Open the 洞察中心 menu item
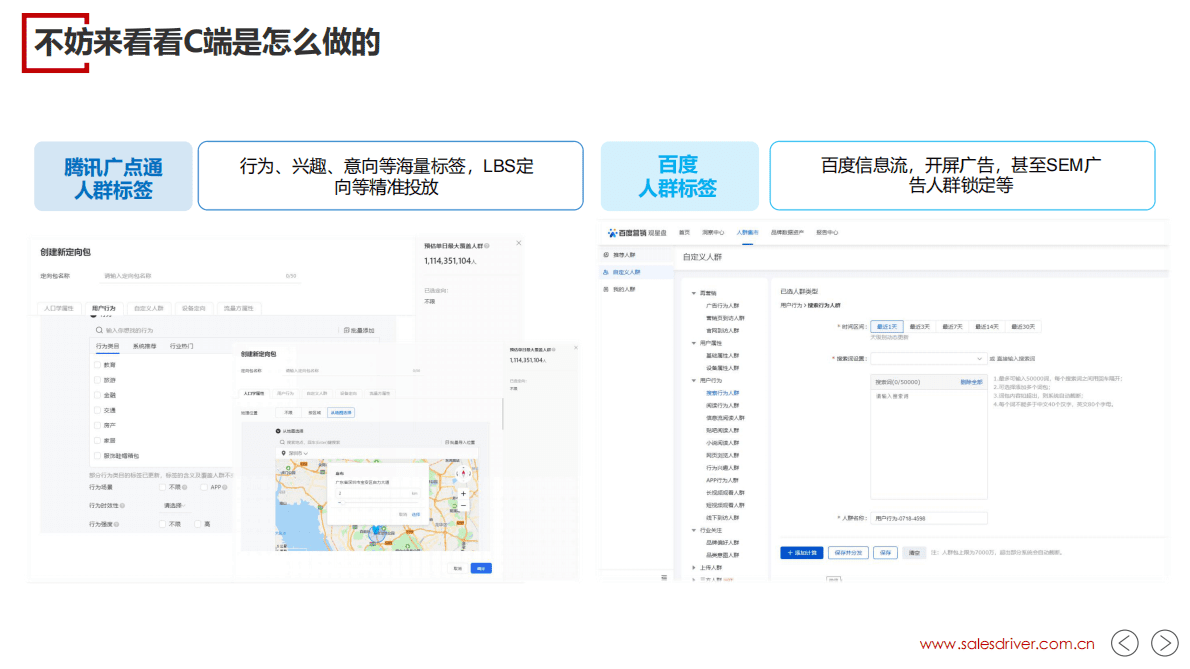Image resolution: width=1190 pixels, height=669 pixels. (712, 233)
